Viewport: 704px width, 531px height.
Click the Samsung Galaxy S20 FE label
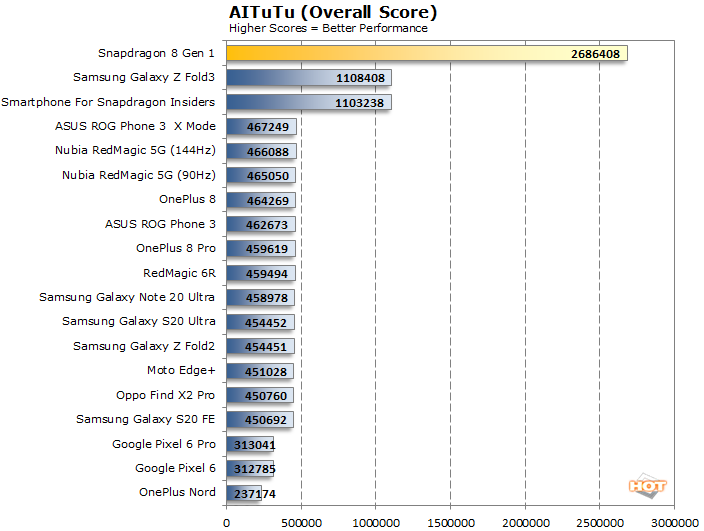[145, 419]
